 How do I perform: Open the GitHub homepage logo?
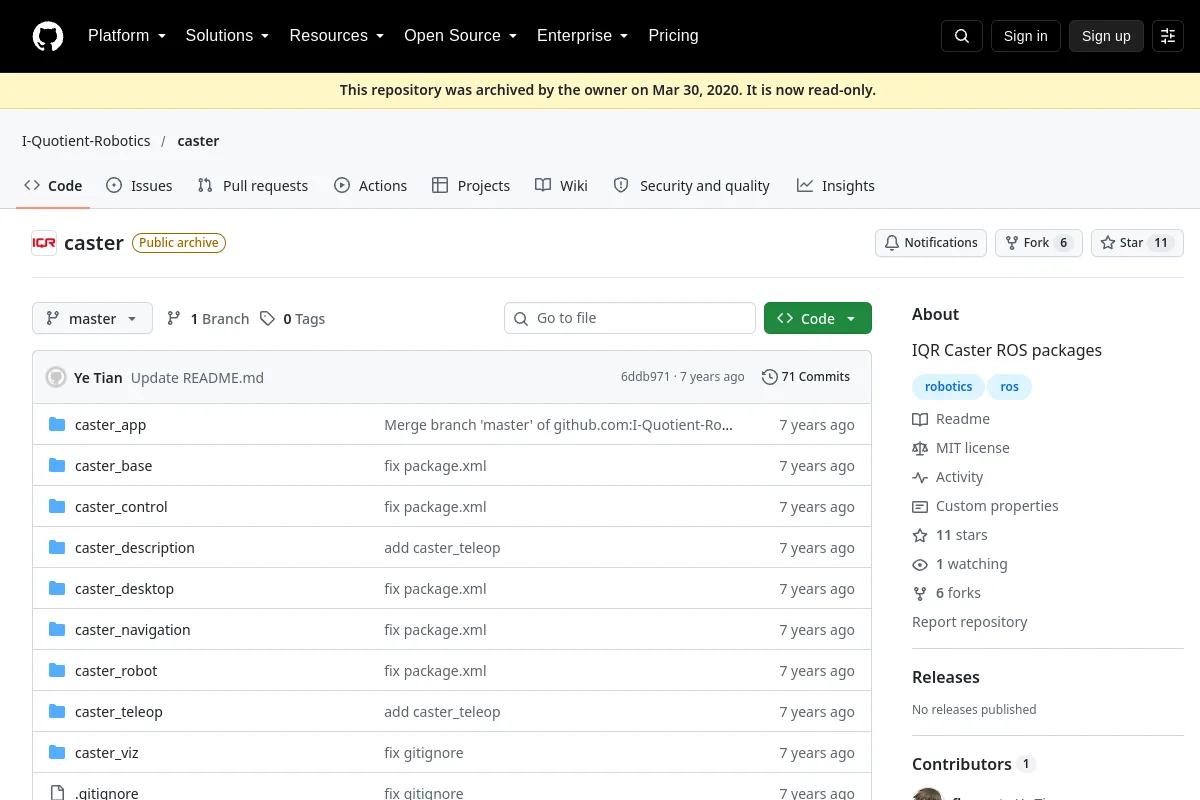pos(48,36)
